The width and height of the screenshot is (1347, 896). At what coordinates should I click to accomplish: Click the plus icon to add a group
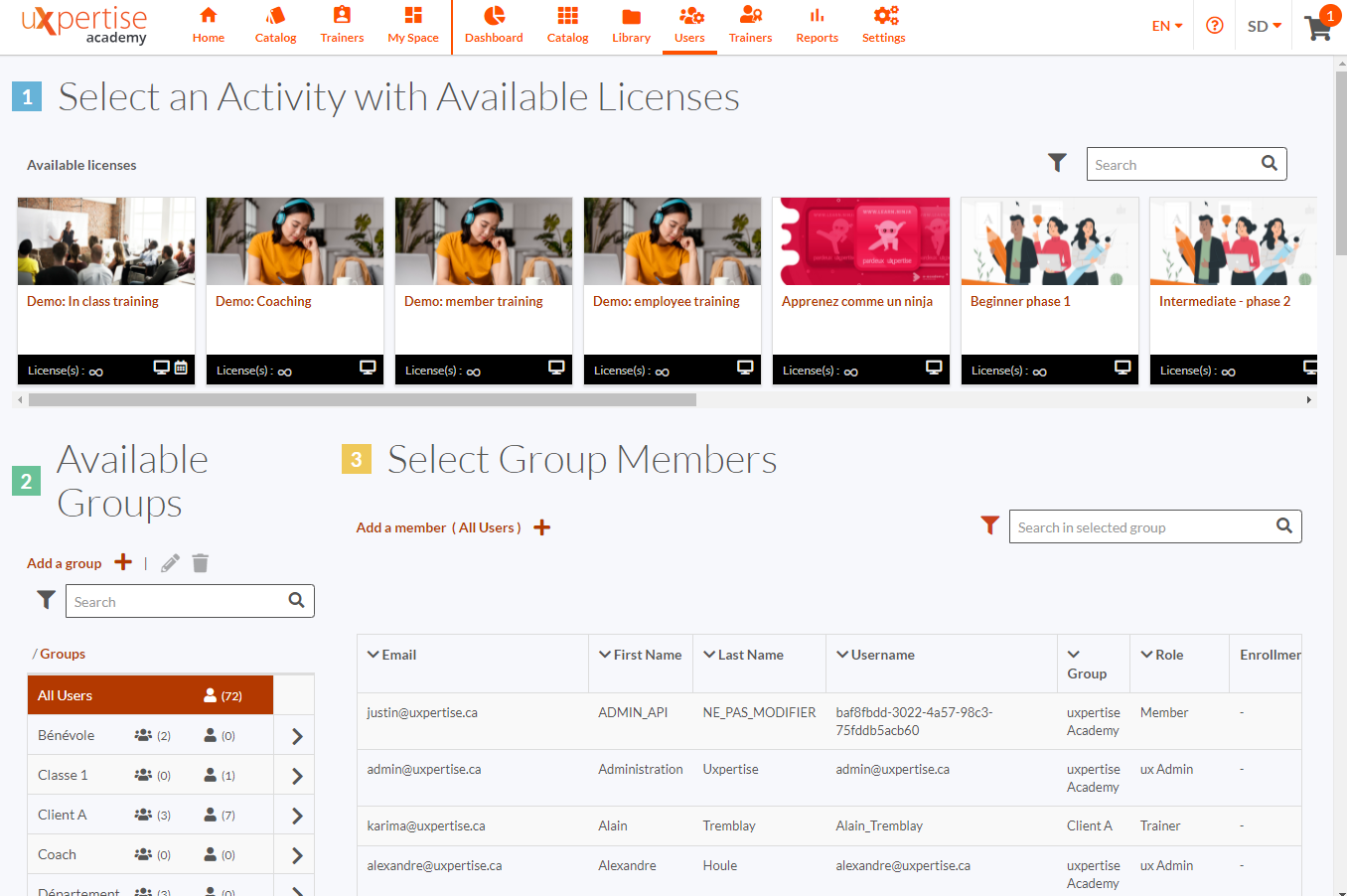[123, 562]
